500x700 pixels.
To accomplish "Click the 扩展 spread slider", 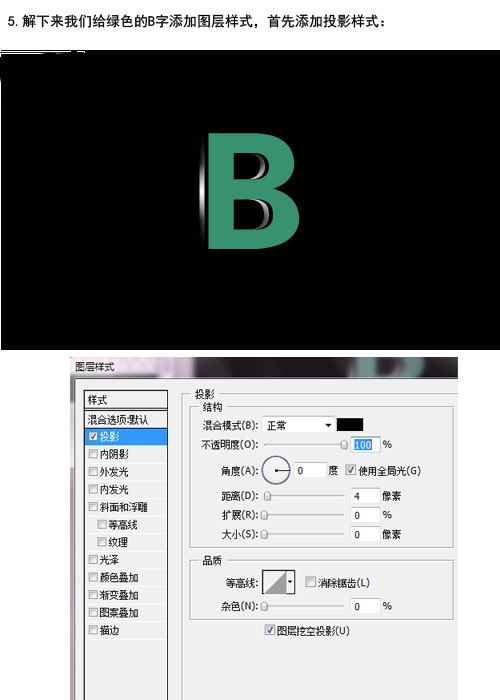I will click(304, 515).
